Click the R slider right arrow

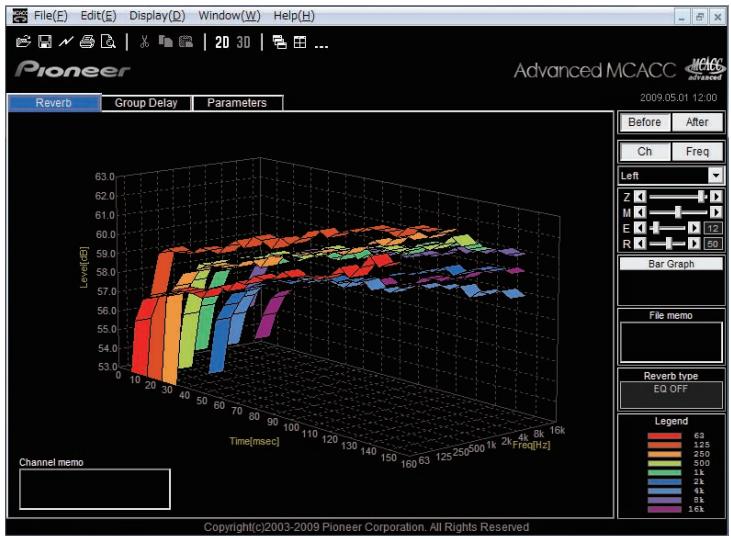(695, 243)
